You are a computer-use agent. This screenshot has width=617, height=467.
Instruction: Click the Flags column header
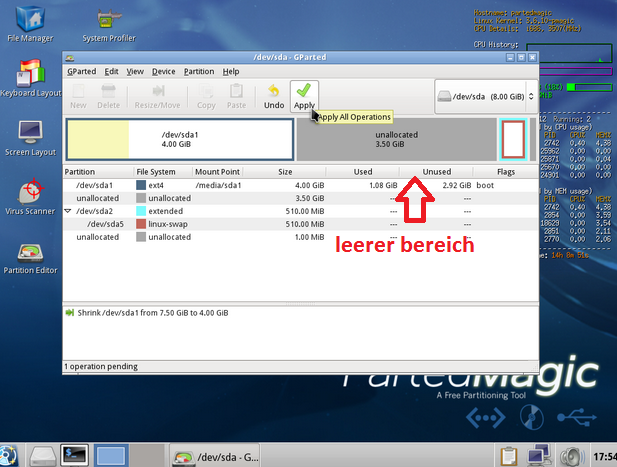point(506,172)
